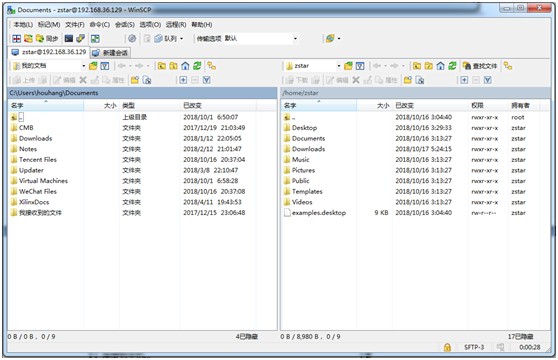558x360 pixels.
Task: Click the local panel new folder icon
Action: pyautogui.click(x=135, y=80)
